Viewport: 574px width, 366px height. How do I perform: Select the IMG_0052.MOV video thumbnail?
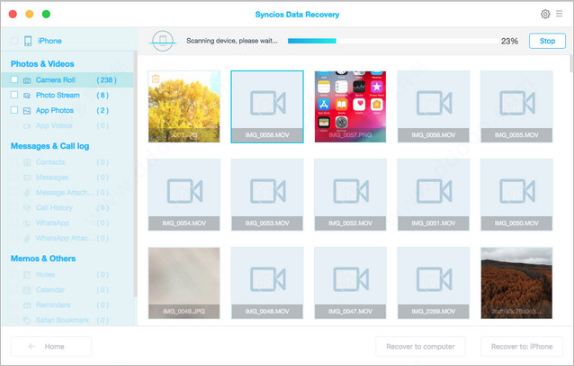pos(350,195)
